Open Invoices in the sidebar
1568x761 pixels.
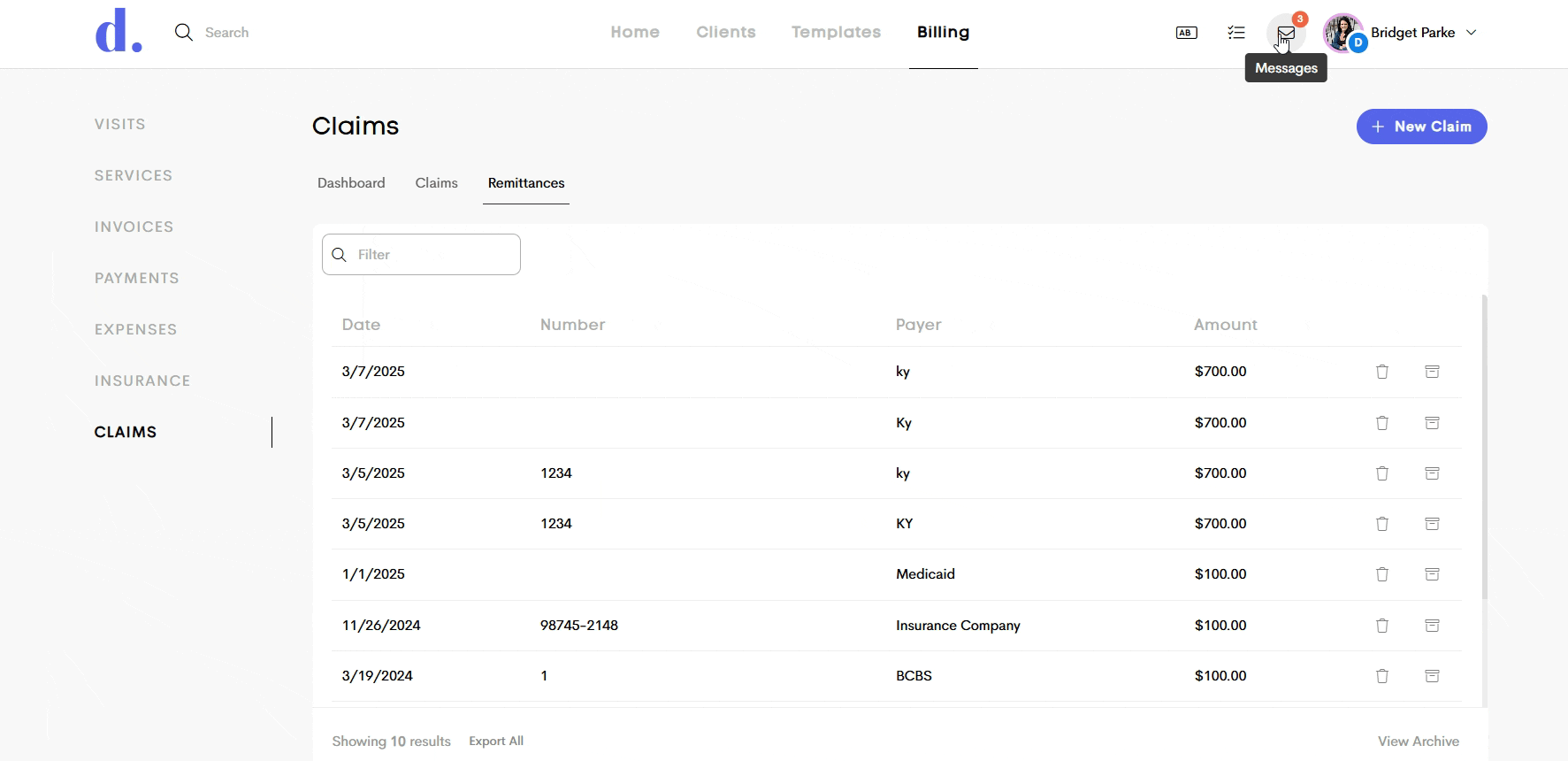tap(134, 227)
